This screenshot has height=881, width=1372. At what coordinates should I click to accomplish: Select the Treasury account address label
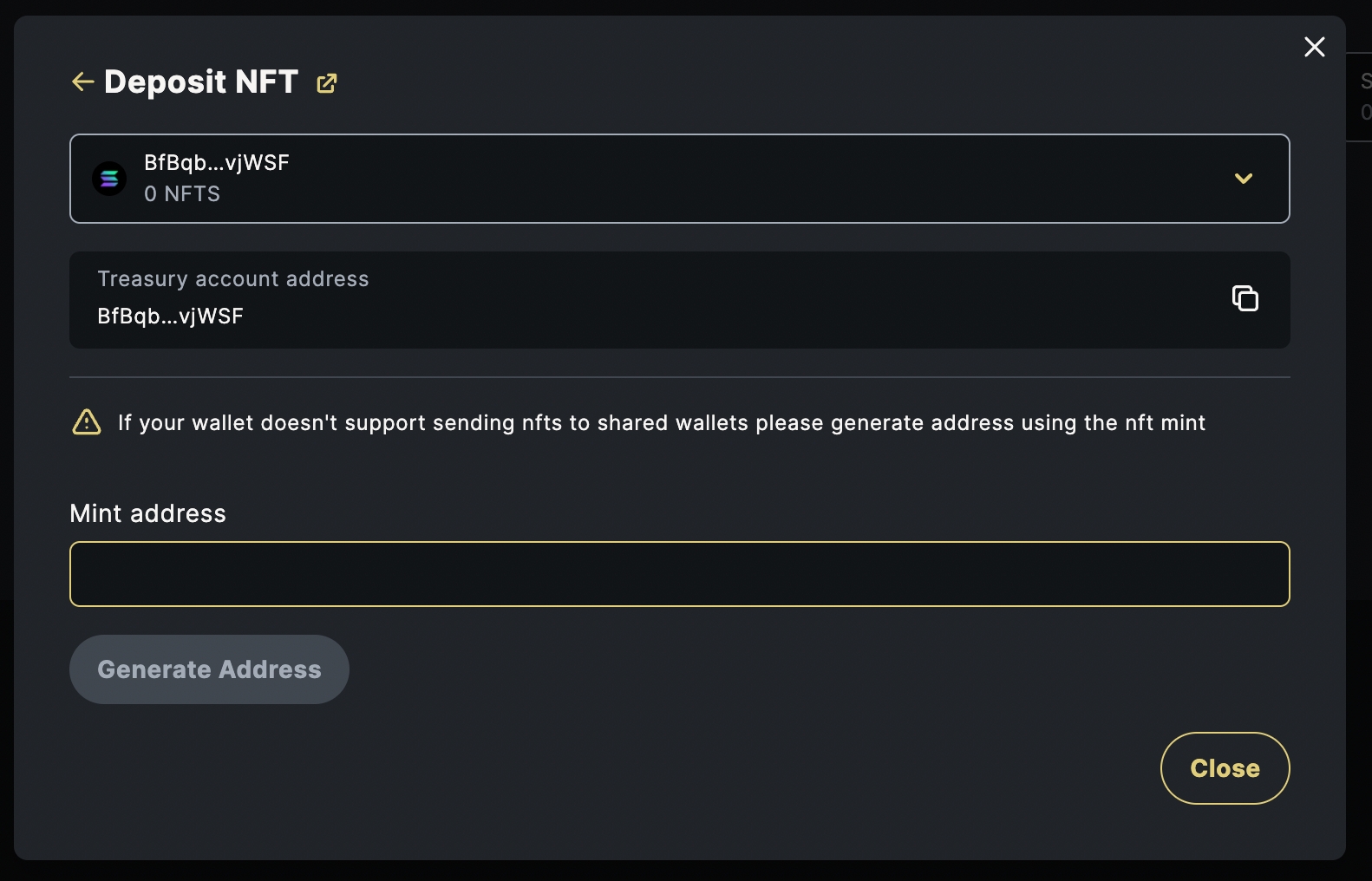pos(232,279)
